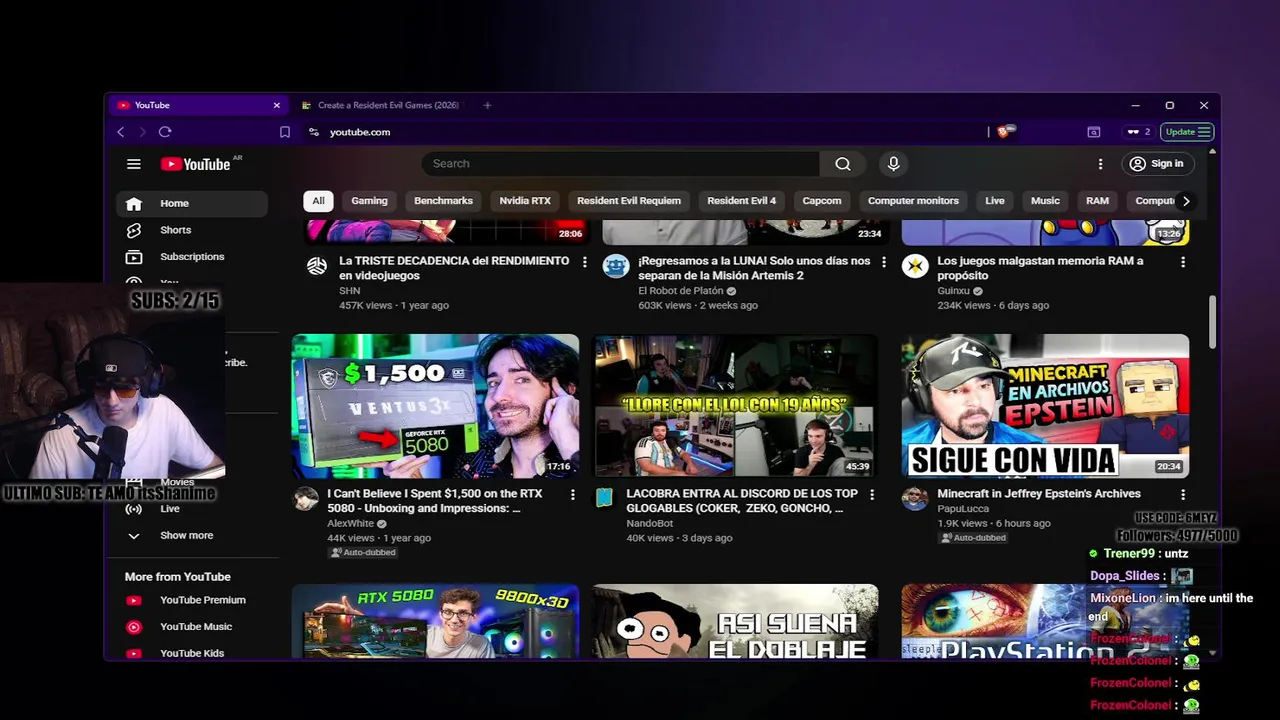Switch to Create a Resident Evil Games tab
Screen dimensions: 1280x720
tap(385, 105)
